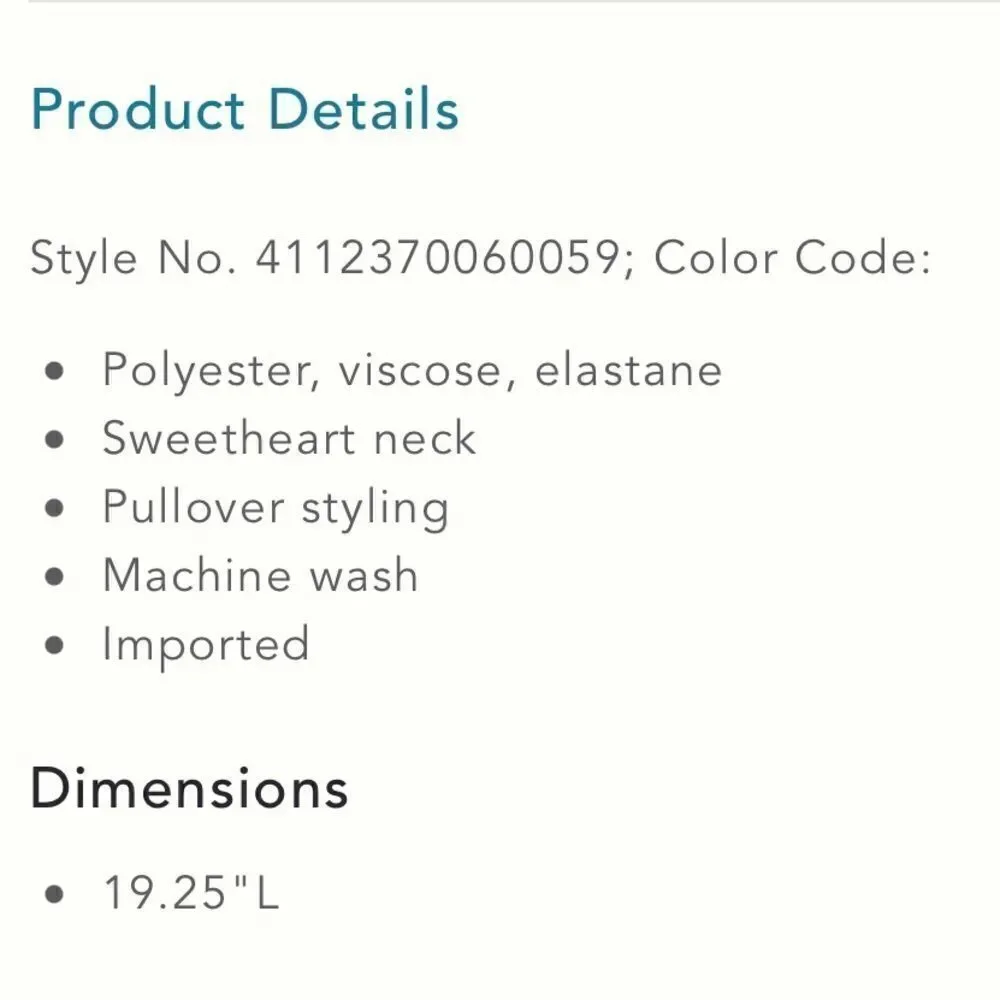Screen dimensions: 1000x1000
Task: Click the Machine wash bullet item
Action: [260, 575]
